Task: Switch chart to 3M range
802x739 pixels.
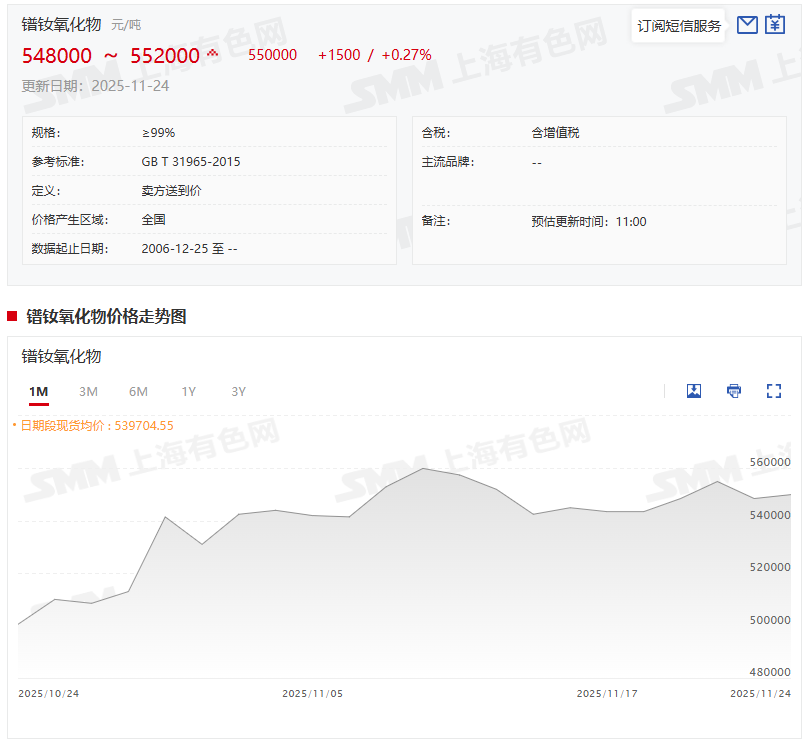Action: click(x=88, y=392)
